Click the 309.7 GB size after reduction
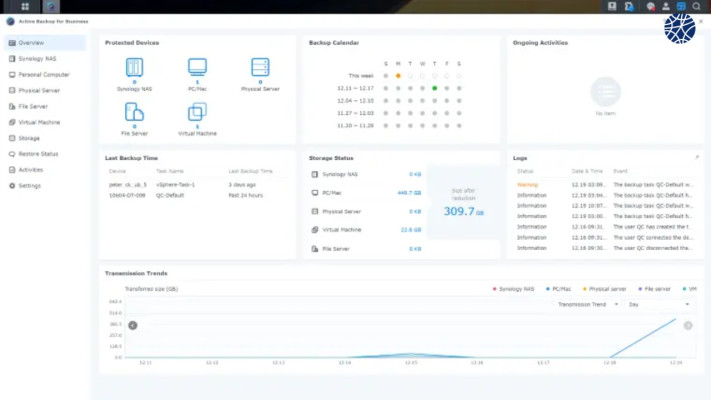This screenshot has height=400, width=711. 463,211
